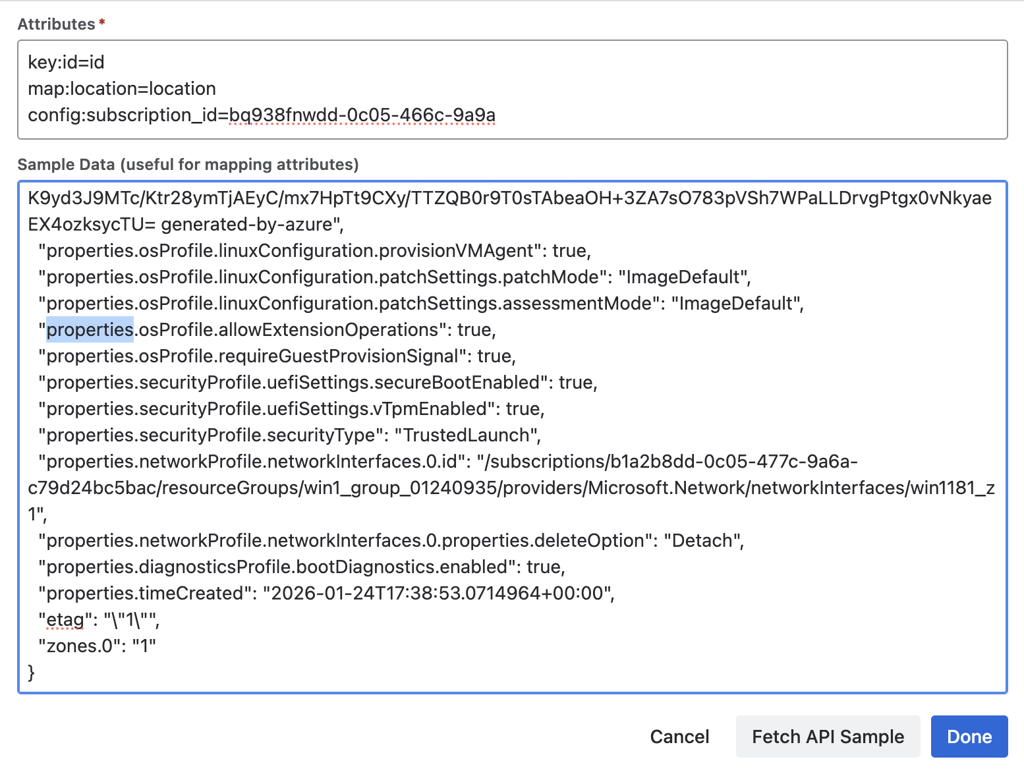Click the patchSettings.patchMode line
1024x780 pixels.
pos(394,277)
